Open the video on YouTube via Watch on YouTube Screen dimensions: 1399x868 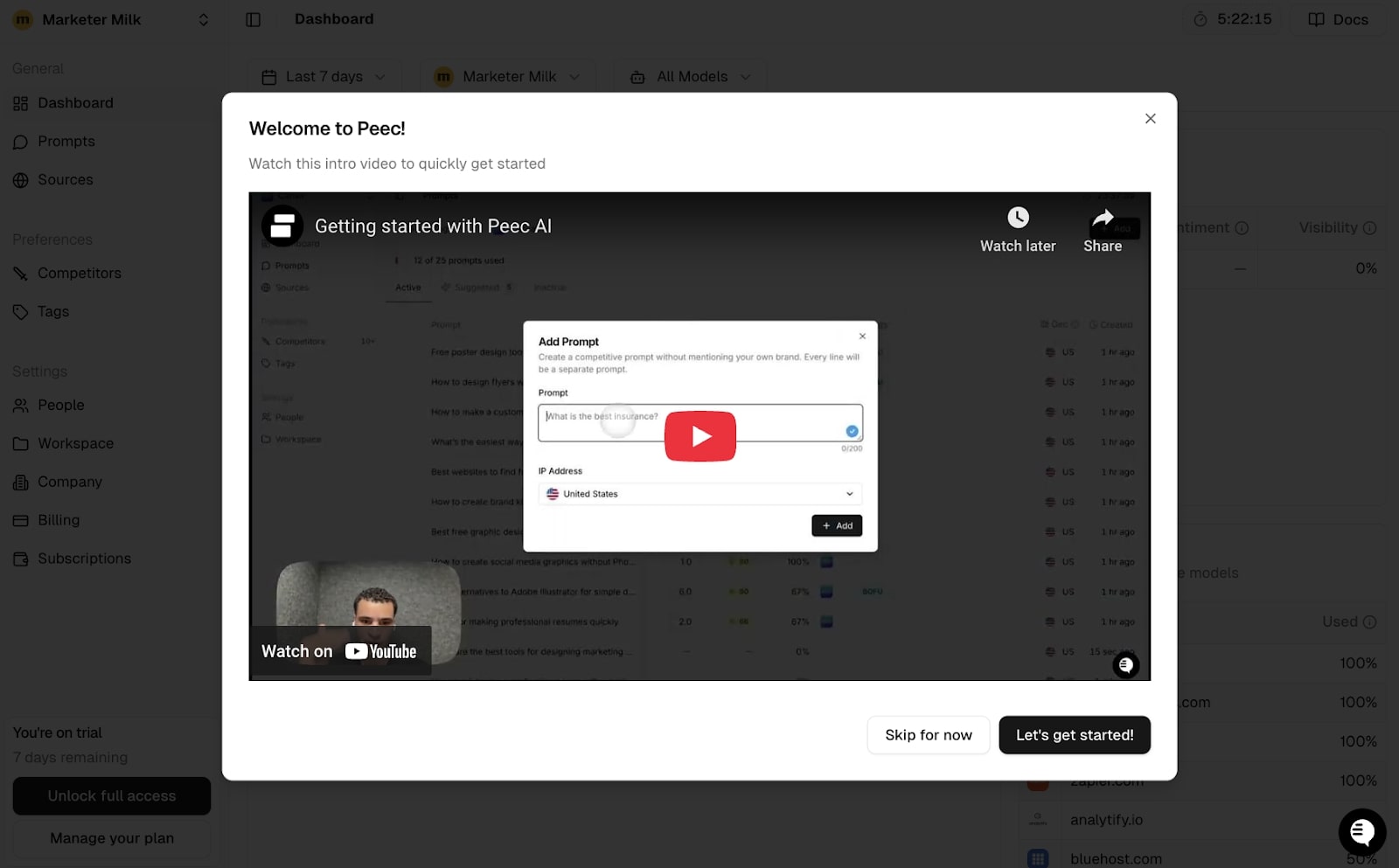pos(339,651)
